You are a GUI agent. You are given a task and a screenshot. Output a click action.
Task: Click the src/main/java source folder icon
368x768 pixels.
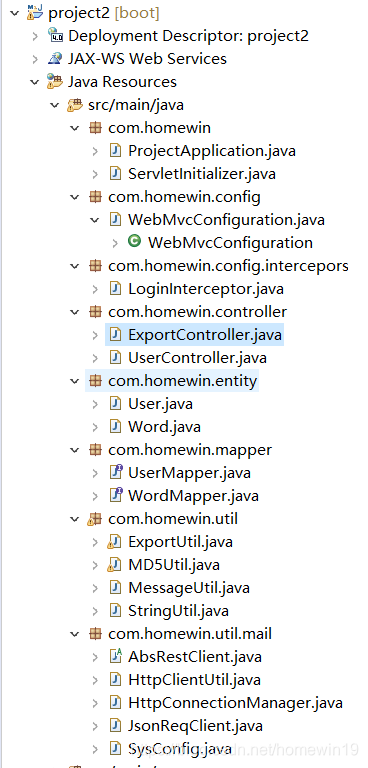(74, 105)
